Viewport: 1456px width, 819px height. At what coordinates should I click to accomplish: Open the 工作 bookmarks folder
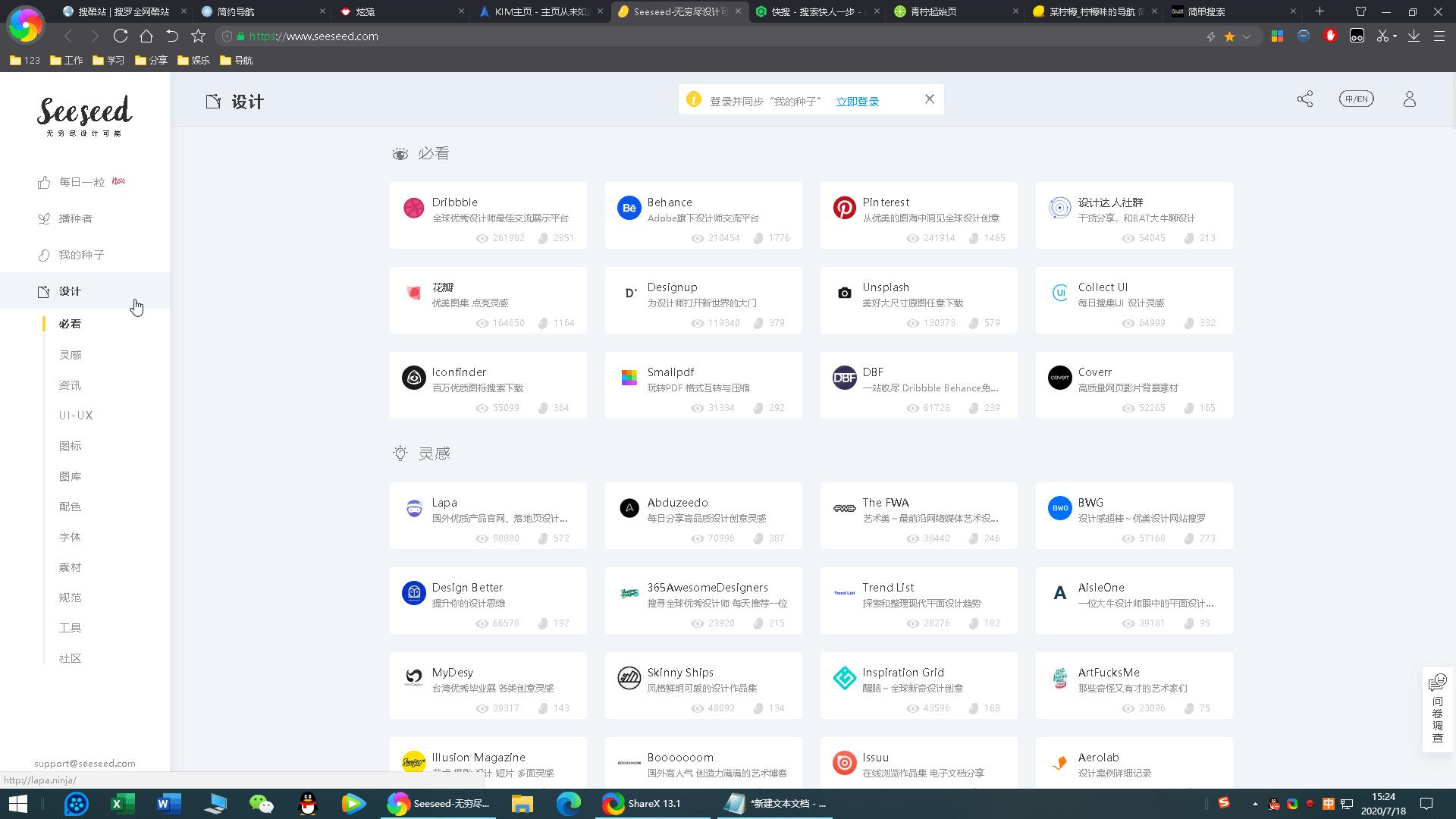click(67, 60)
